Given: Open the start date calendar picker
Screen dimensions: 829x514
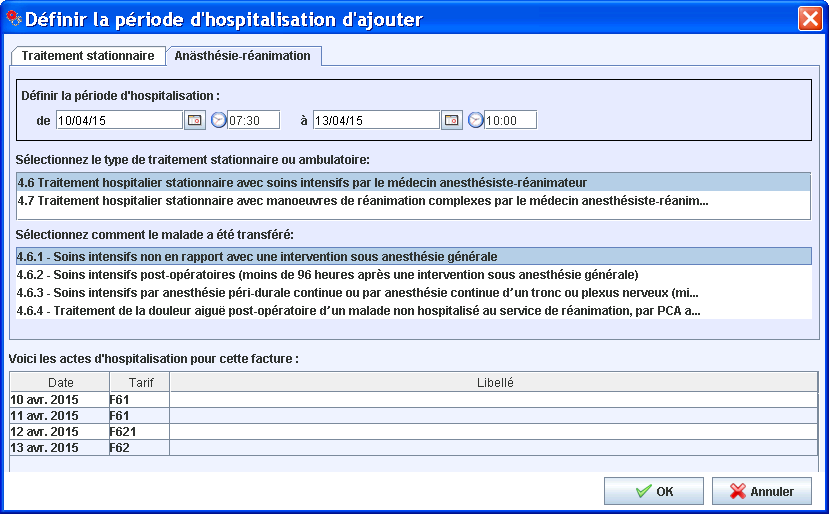Looking at the screenshot, I should [195, 120].
